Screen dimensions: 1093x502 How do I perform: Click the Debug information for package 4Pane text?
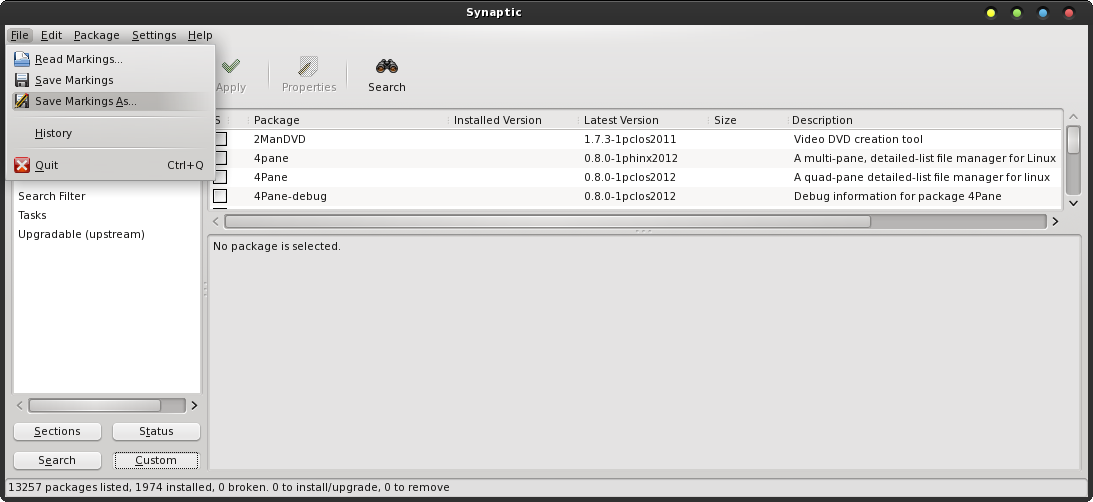[x=898, y=196]
